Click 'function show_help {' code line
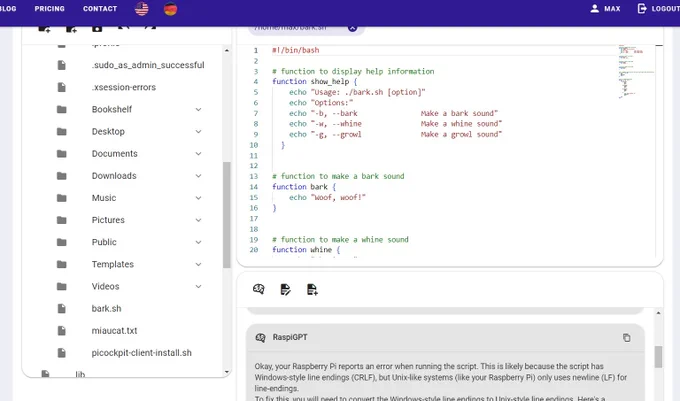 click(315, 82)
